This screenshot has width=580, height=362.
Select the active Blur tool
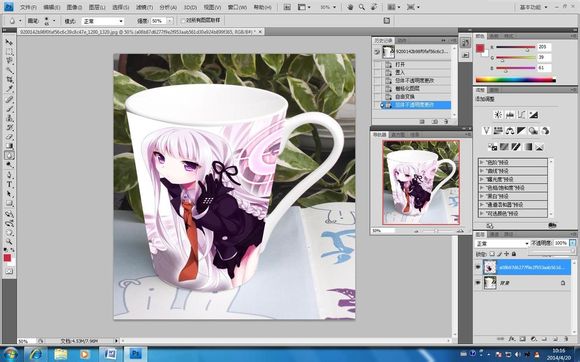click(9, 156)
